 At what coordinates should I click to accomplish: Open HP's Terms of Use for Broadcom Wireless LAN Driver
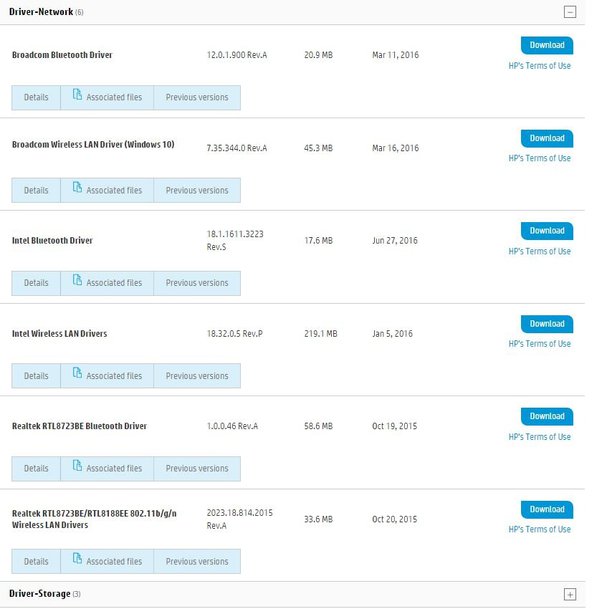click(x=539, y=158)
